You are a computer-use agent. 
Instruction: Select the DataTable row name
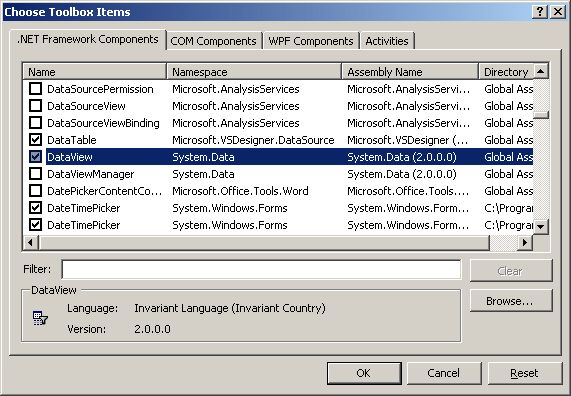click(72, 140)
